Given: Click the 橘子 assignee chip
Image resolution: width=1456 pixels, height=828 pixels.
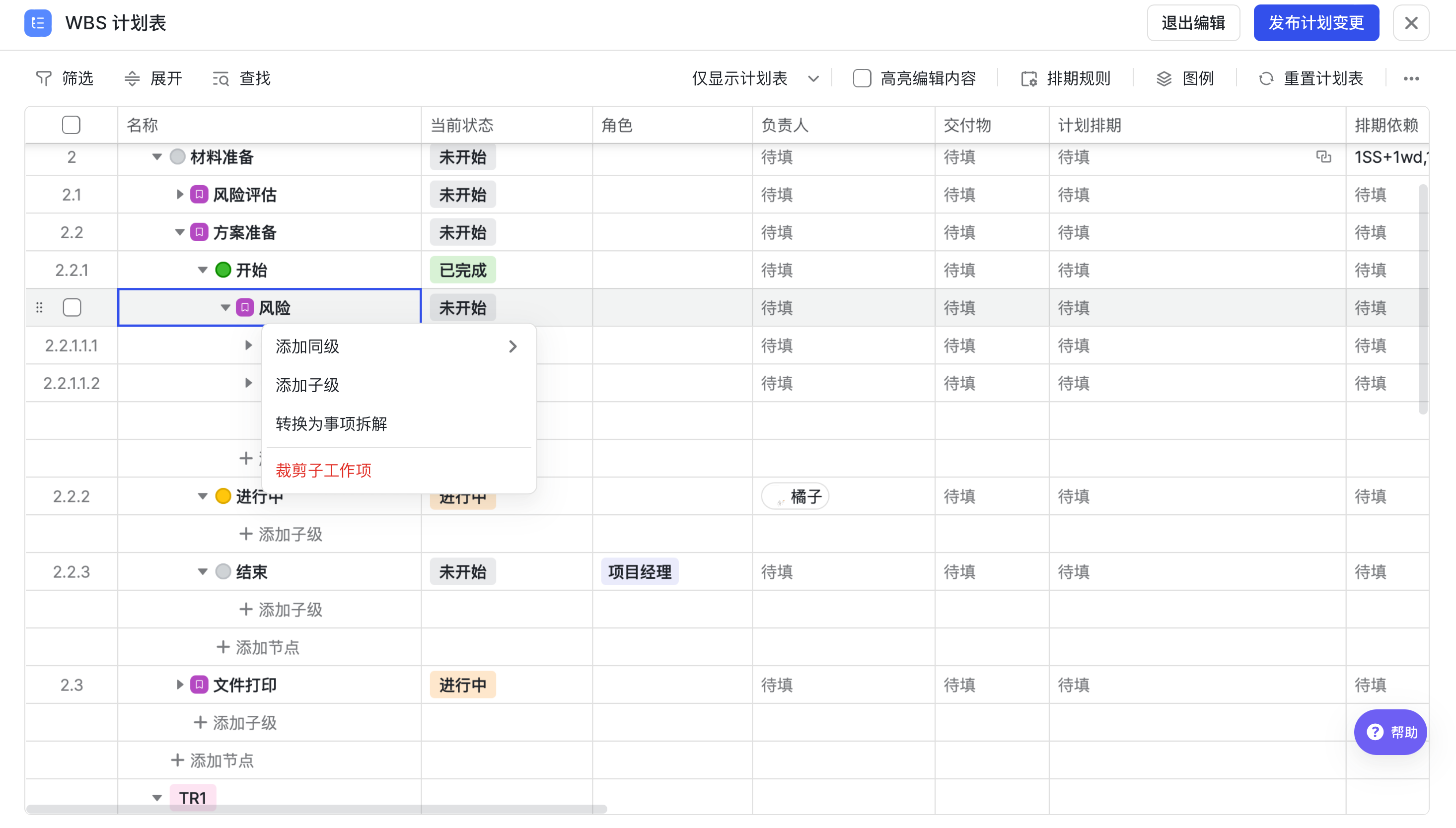Looking at the screenshot, I should click(x=795, y=496).
